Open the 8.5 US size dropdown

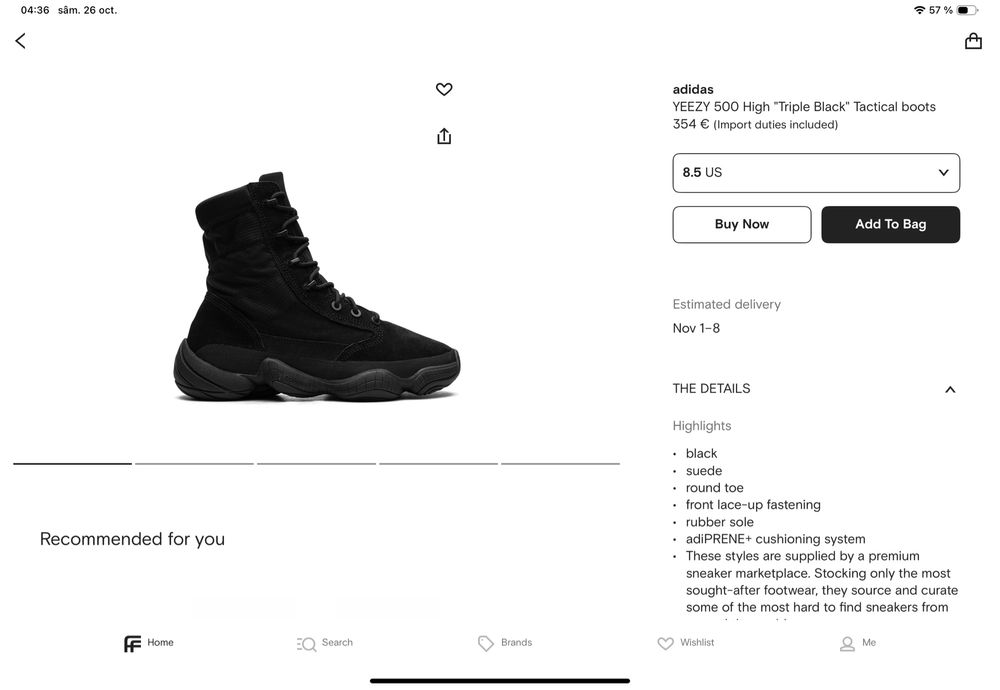coord(816,173)
